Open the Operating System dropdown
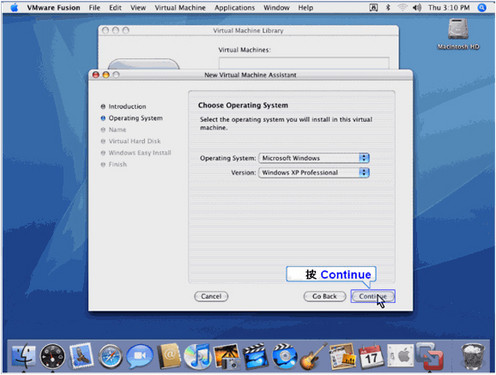The image size is (496, 375). [x=314, y=158]
